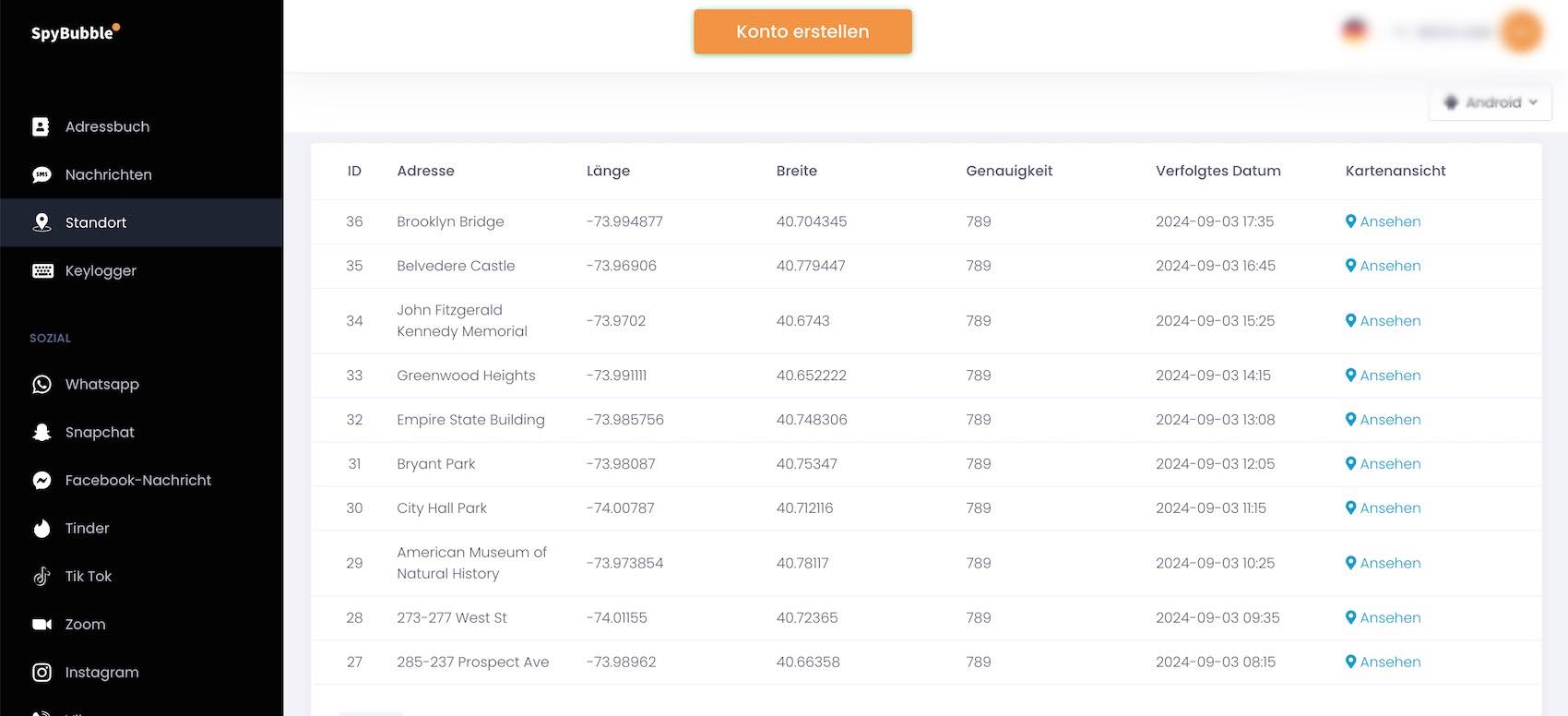The height and width of the screenshot is (716, 1568).
Task: View map for Empire State Building
Action: click(x=1383, y=420)
